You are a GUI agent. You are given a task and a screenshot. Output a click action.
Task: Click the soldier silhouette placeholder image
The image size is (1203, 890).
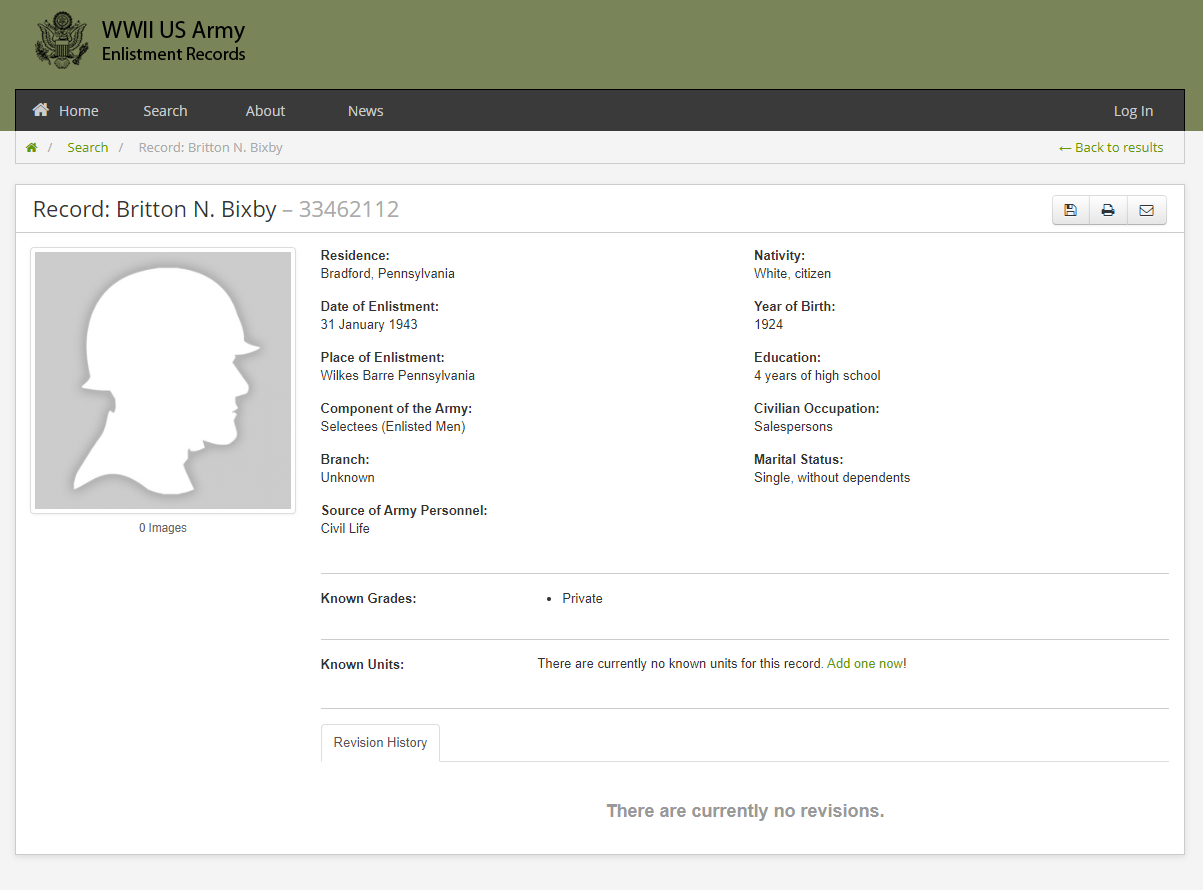[163, 380]
